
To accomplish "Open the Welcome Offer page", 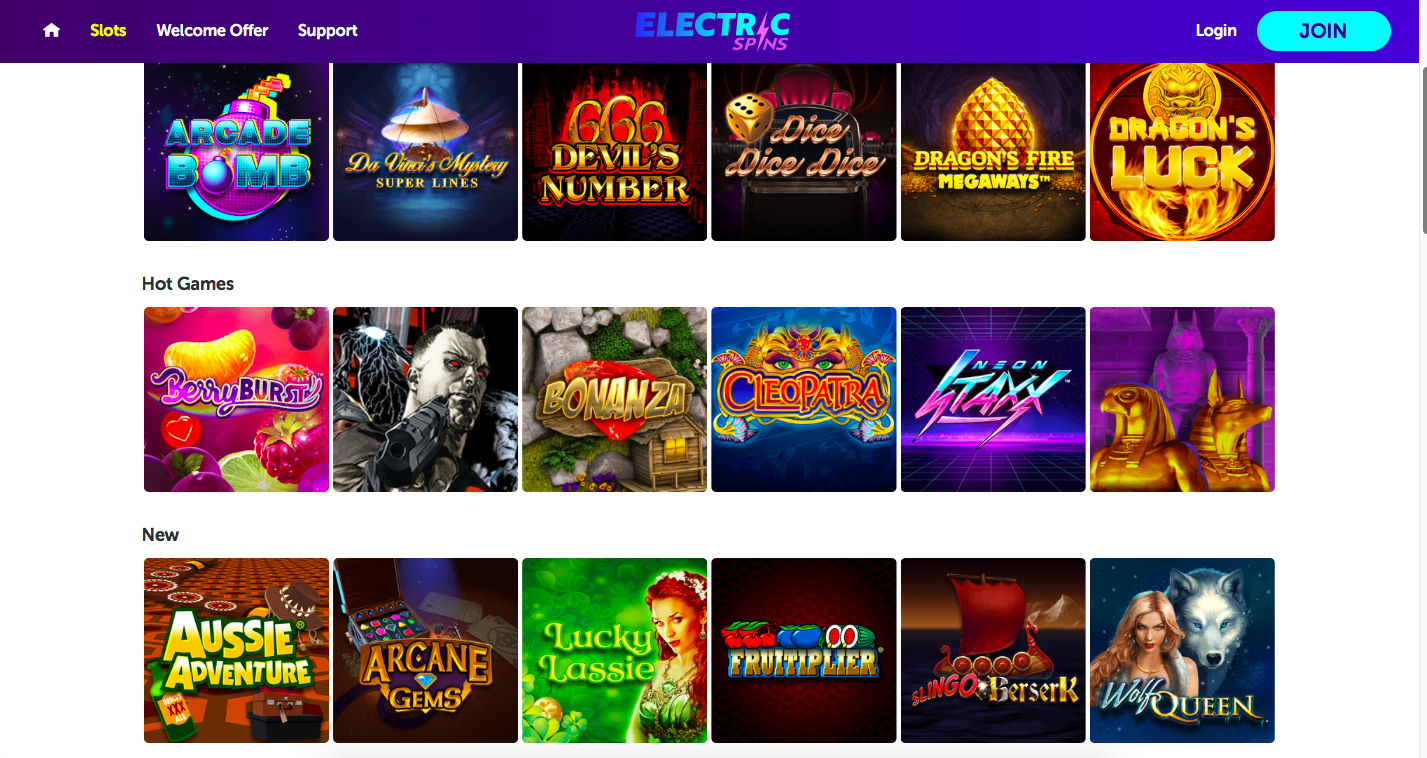I will click(x=212, y=31).
